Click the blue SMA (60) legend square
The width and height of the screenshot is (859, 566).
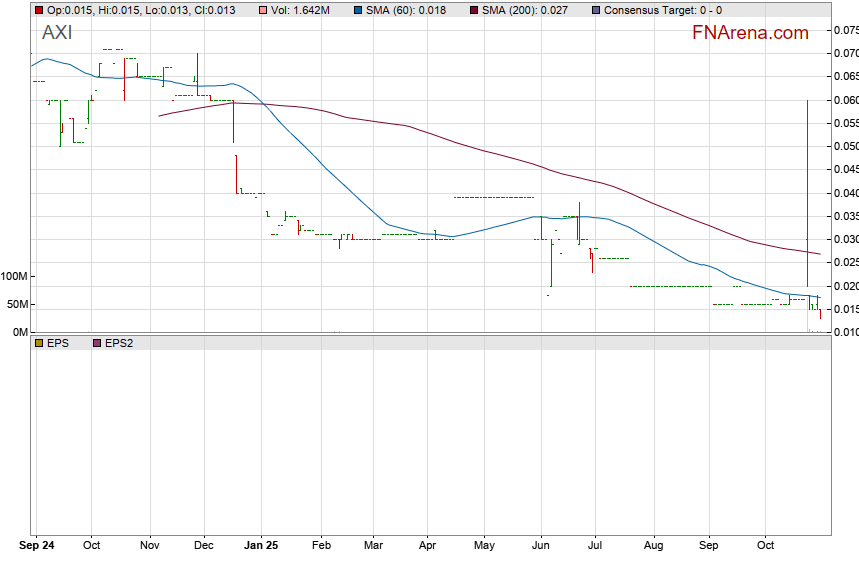[x=358, y=10]
